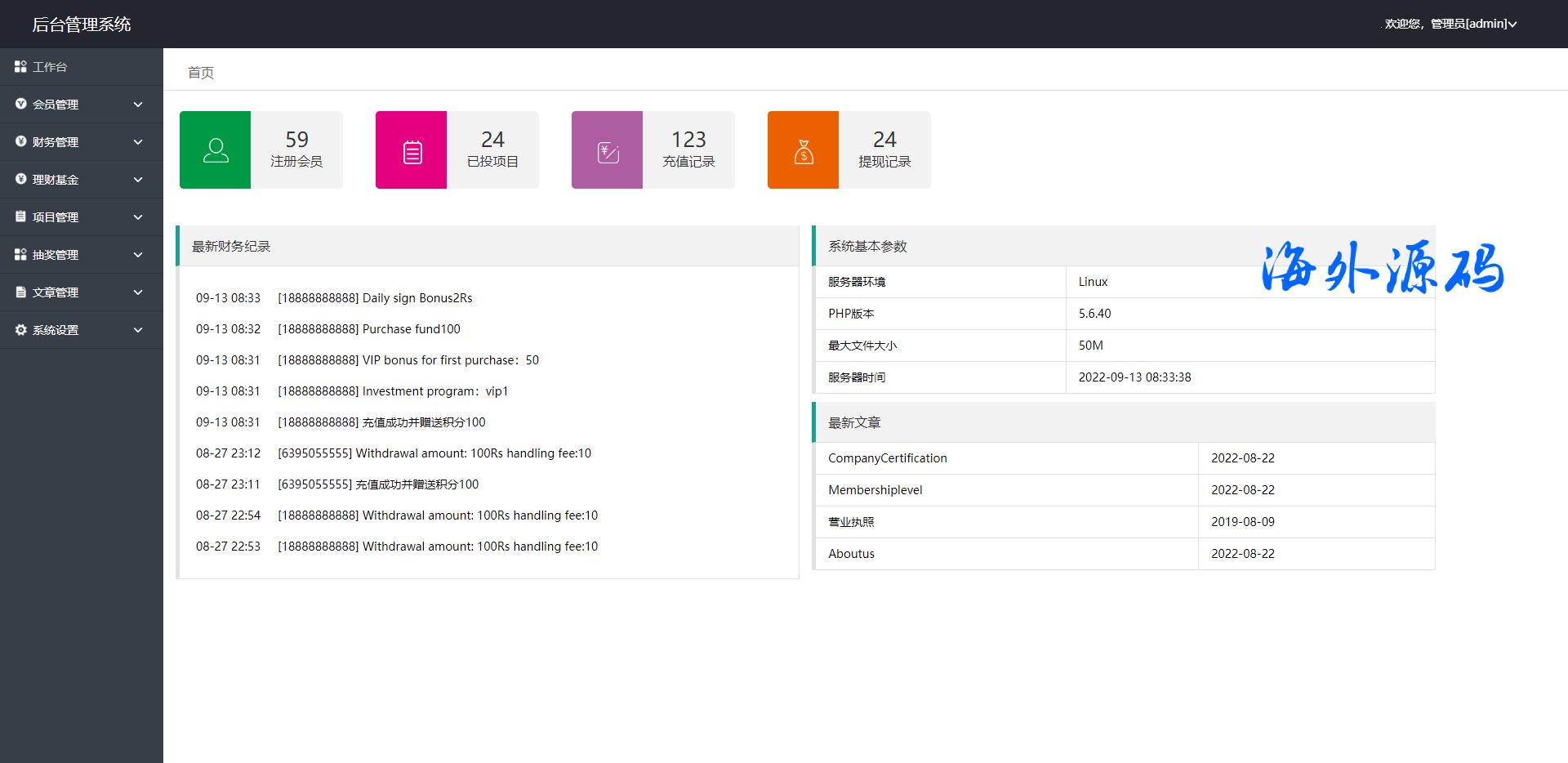The width and height of the screenshot is (1568, 763).
Task: Open the Aboutus article entry
Action: tap(851, 554)
